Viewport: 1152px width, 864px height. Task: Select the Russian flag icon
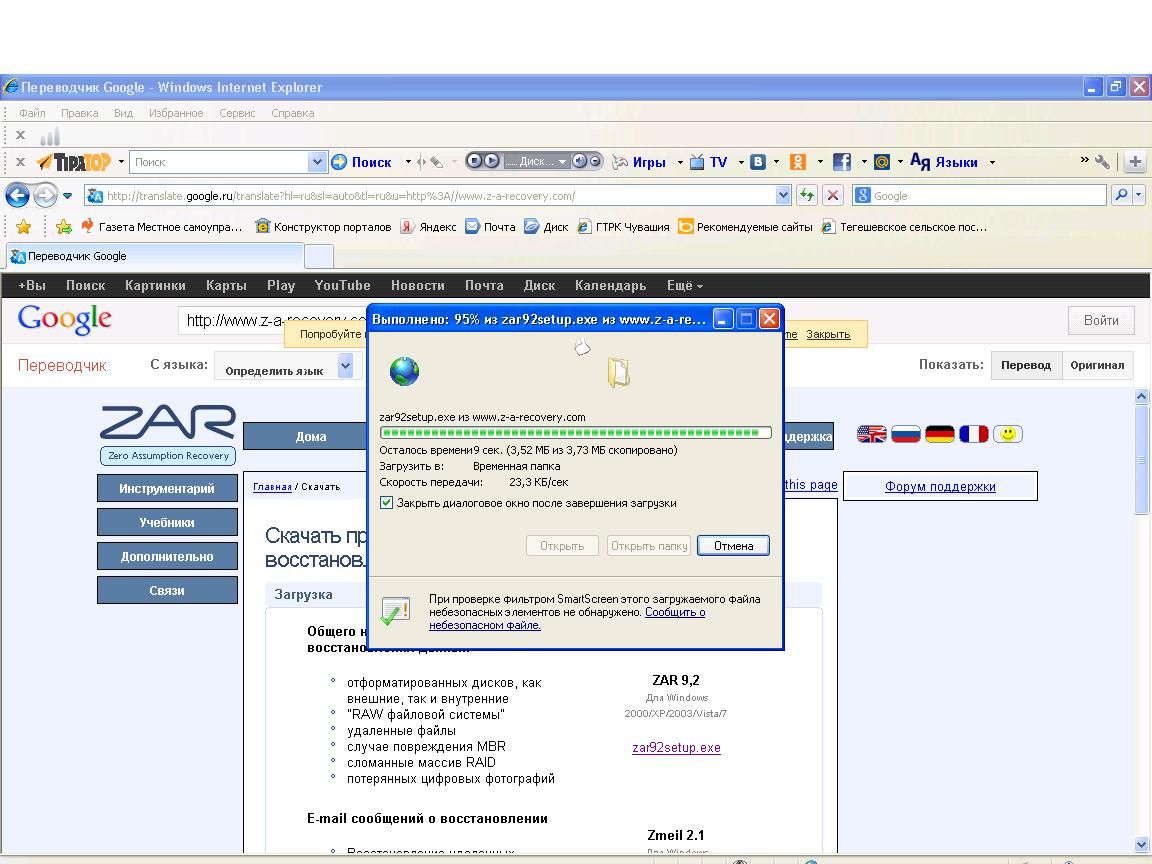[x=905, y=434]
